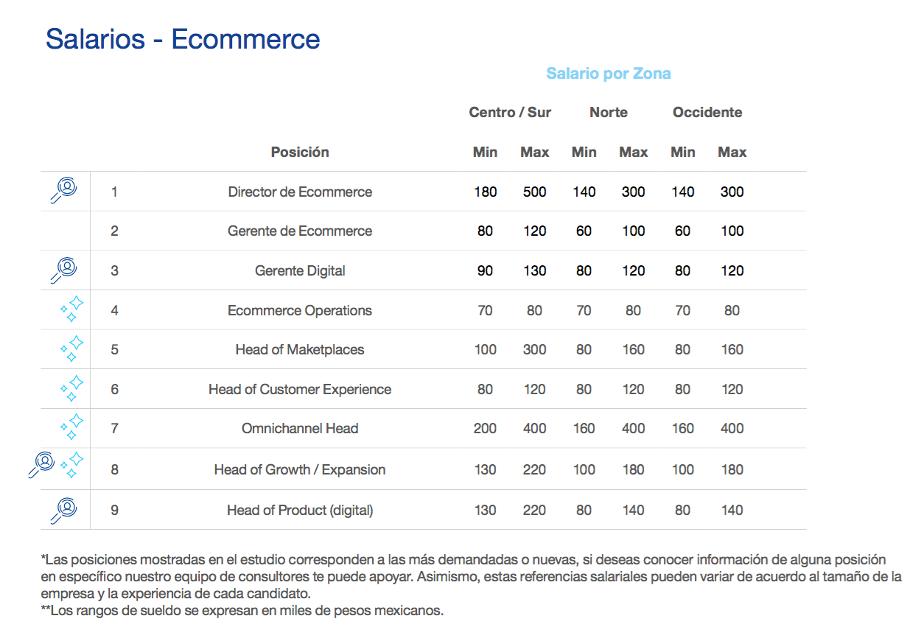Click the sparkle icon for Head of Growth / Expansion
The height and width of the screenshot is (641, 922).
pyautogui.click(x=72, y=465)
